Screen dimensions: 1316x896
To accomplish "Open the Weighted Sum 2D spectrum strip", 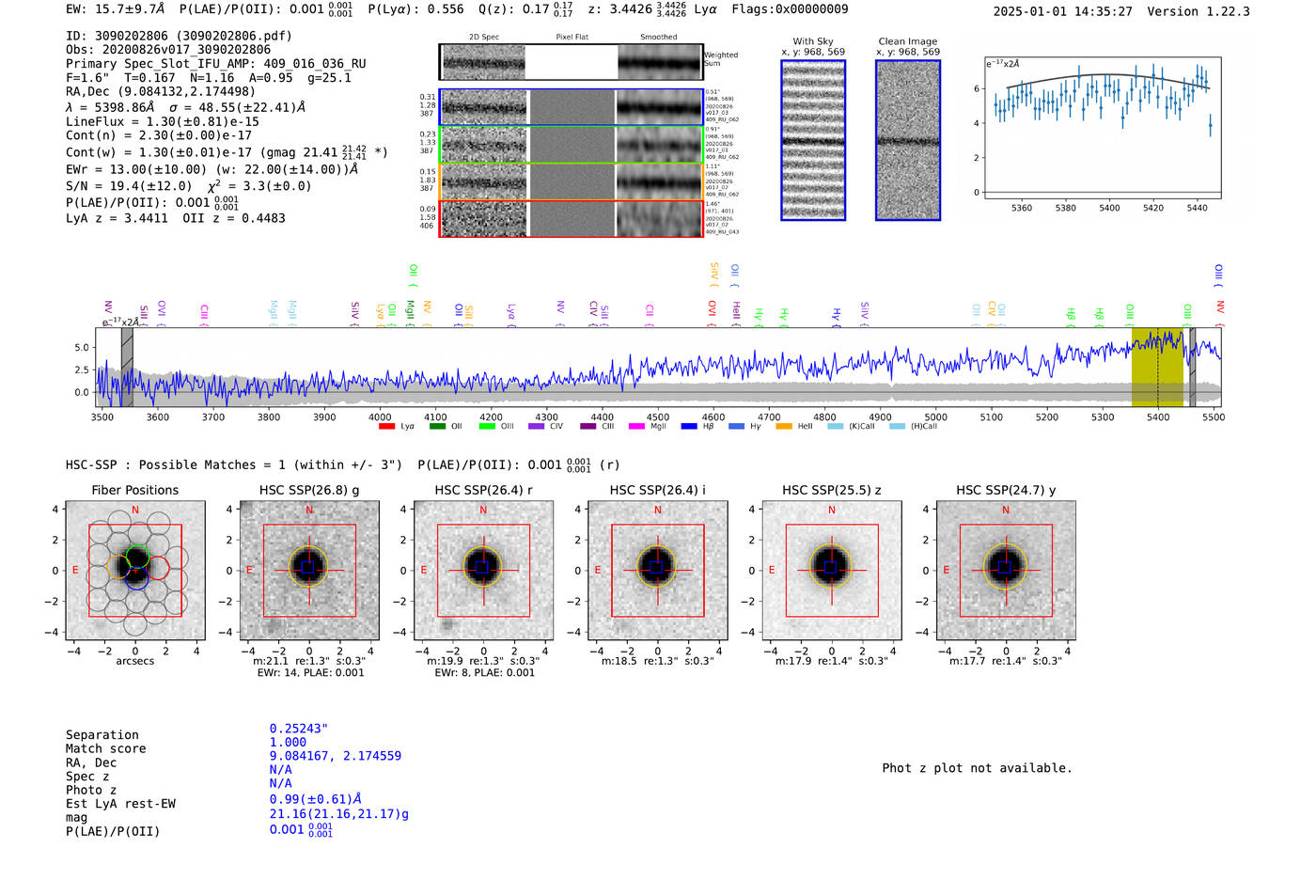I will 571,62.
